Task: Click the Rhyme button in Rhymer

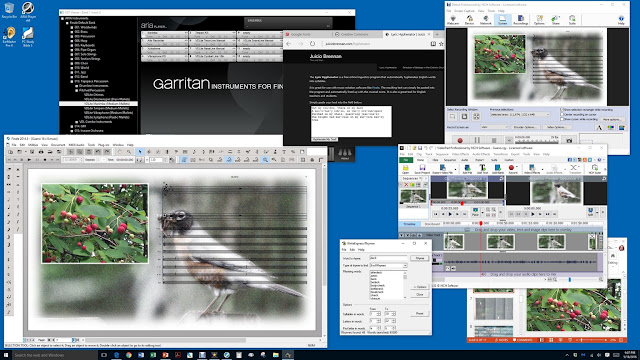Action: pyautogui.click(x=420, y=258)
